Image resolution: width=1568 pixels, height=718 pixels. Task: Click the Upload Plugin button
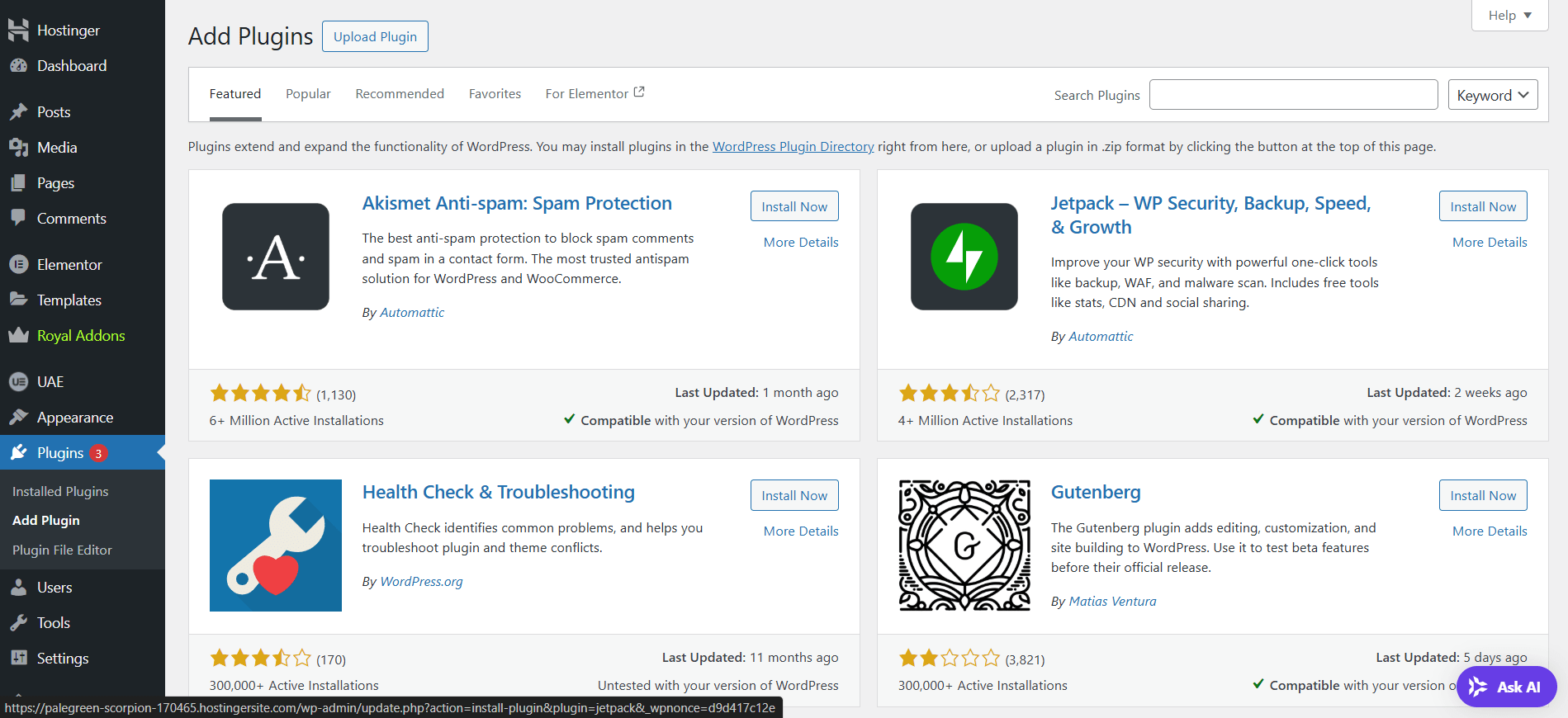tap(375, 36)
